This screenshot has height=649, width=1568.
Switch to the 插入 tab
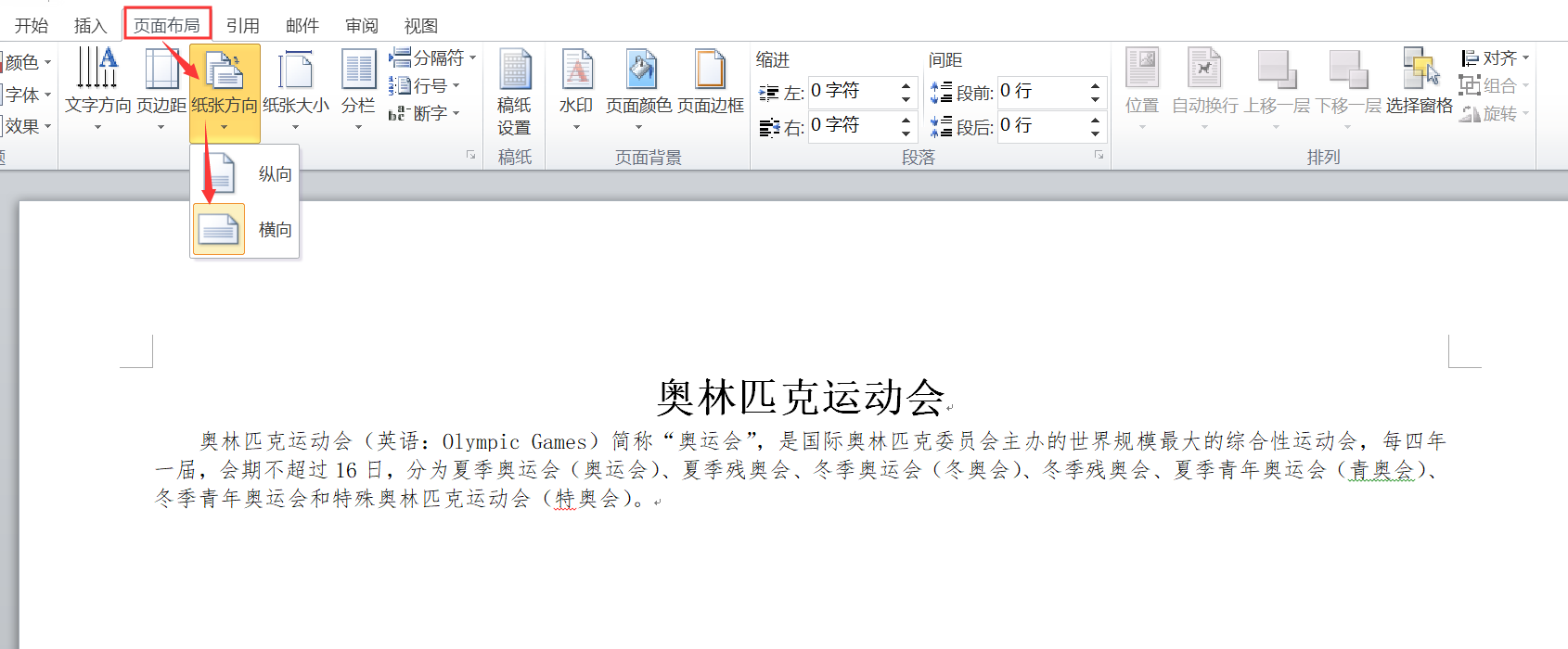coord(90,25)
